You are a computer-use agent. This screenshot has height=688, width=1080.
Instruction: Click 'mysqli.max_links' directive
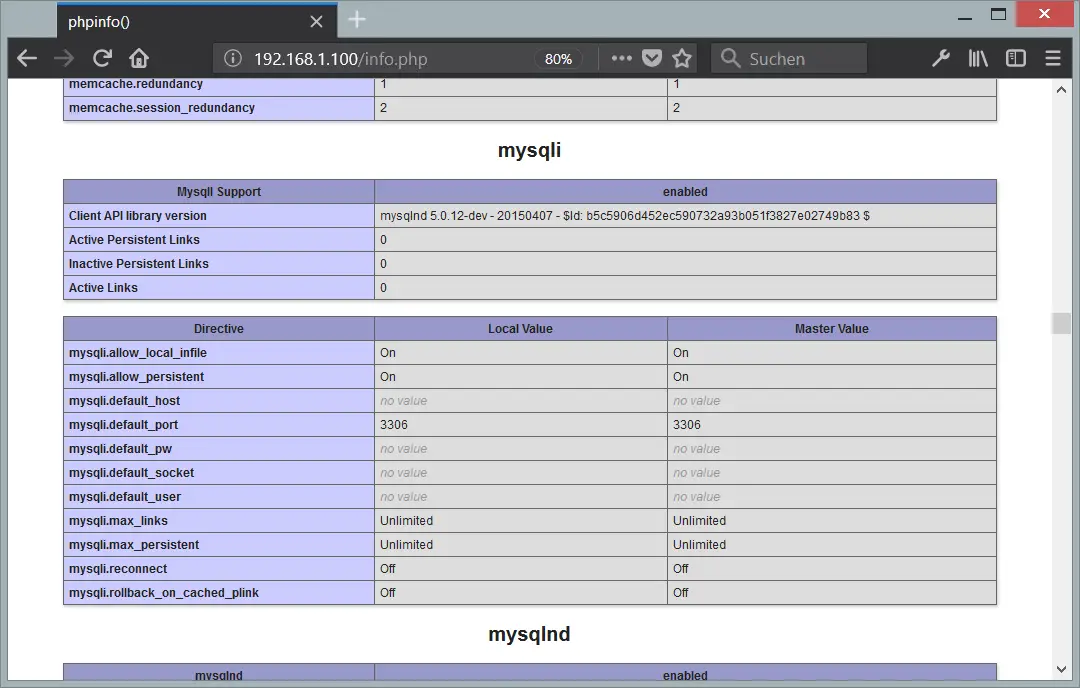tap(118, 521)
